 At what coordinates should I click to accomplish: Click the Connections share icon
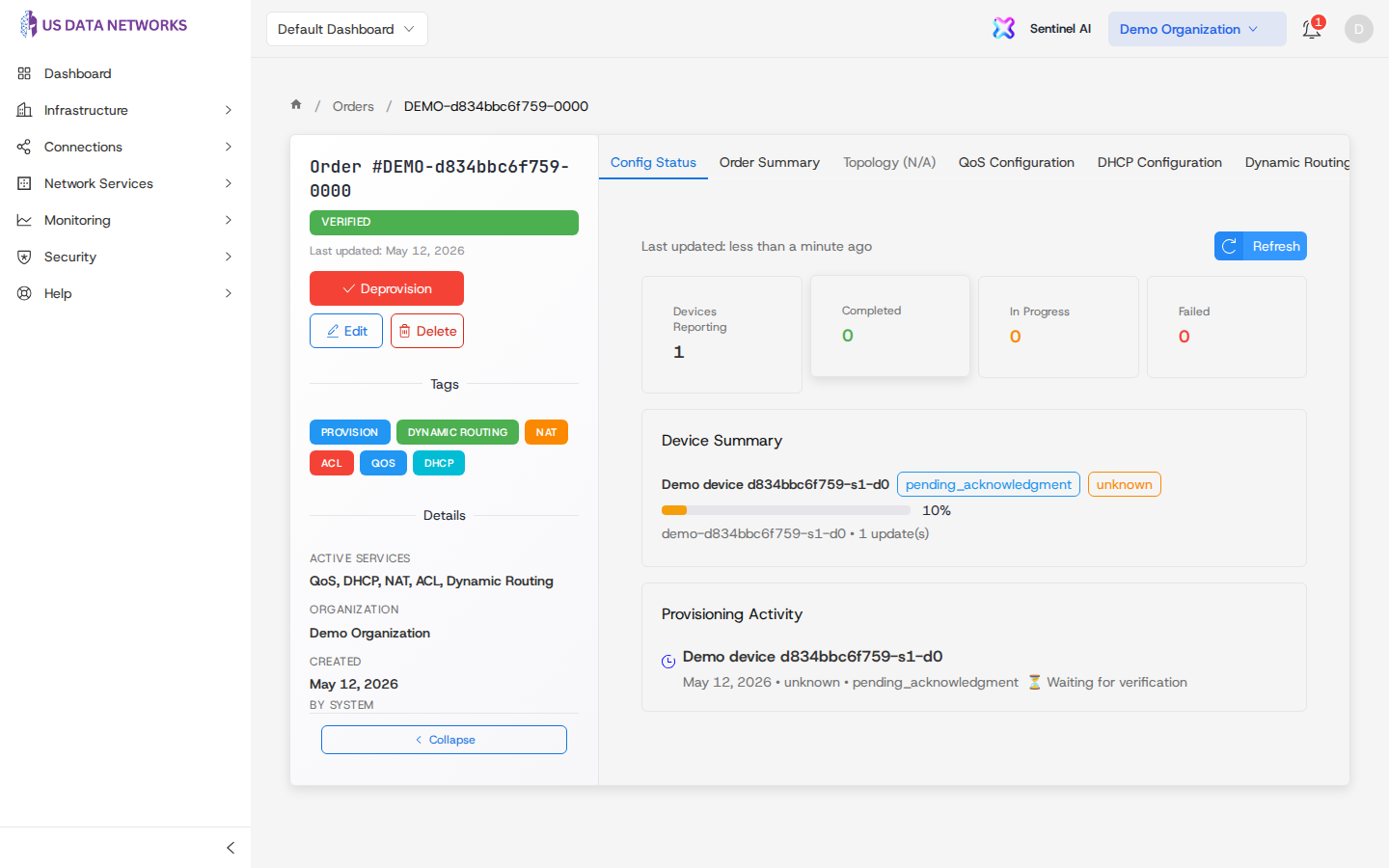point(24,147)
